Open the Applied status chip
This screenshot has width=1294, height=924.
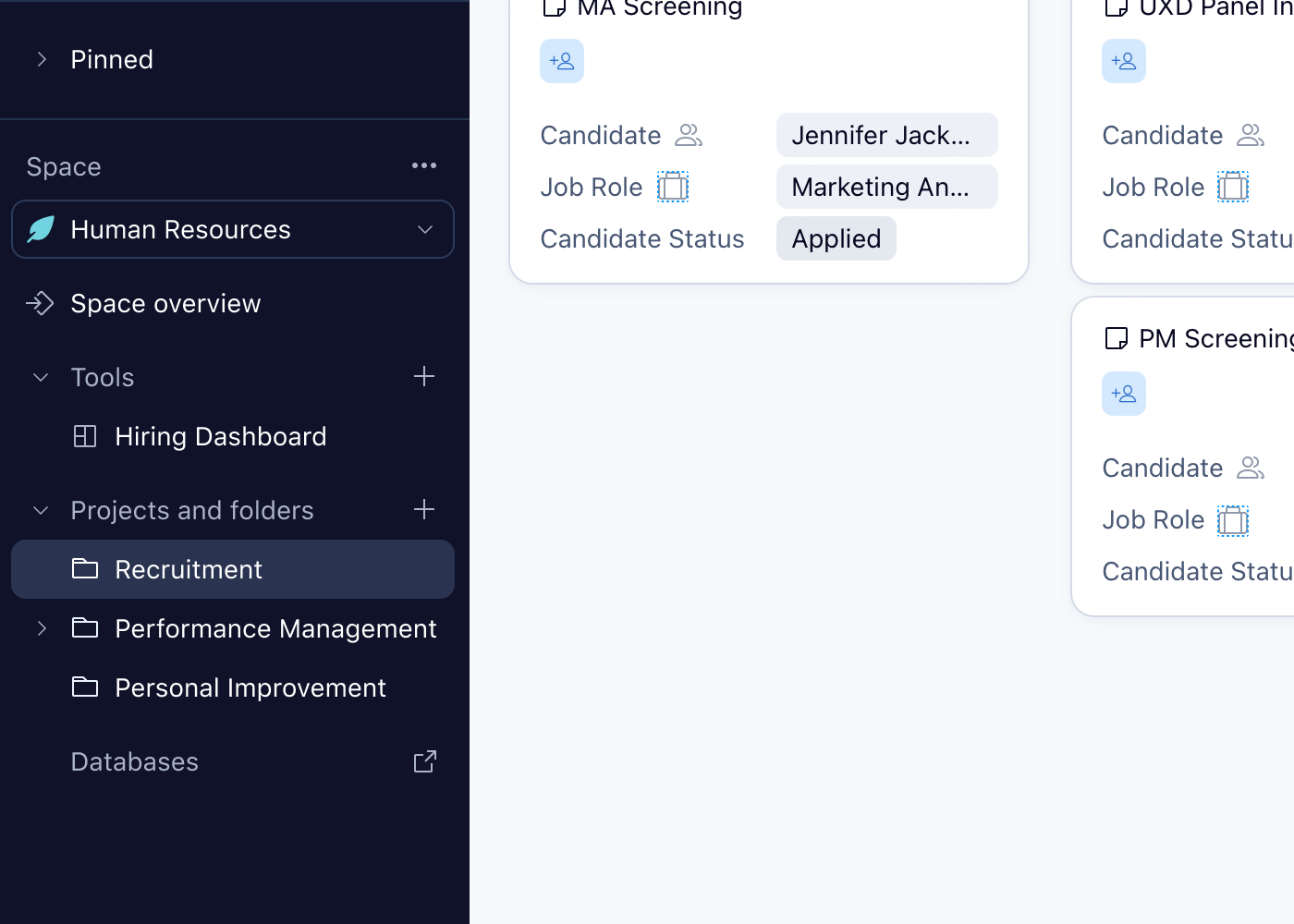836,238
